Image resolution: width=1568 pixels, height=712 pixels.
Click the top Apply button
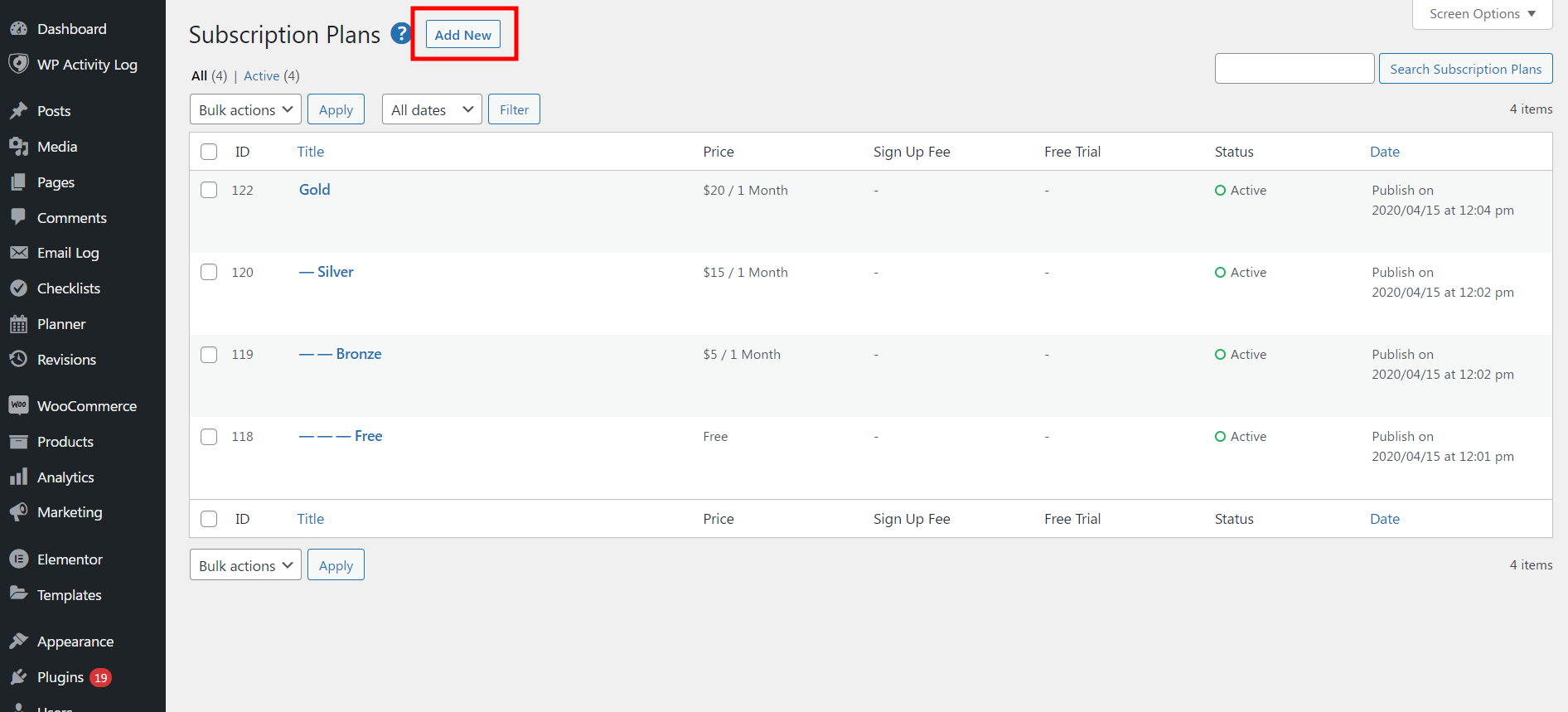tap(336, 109)
